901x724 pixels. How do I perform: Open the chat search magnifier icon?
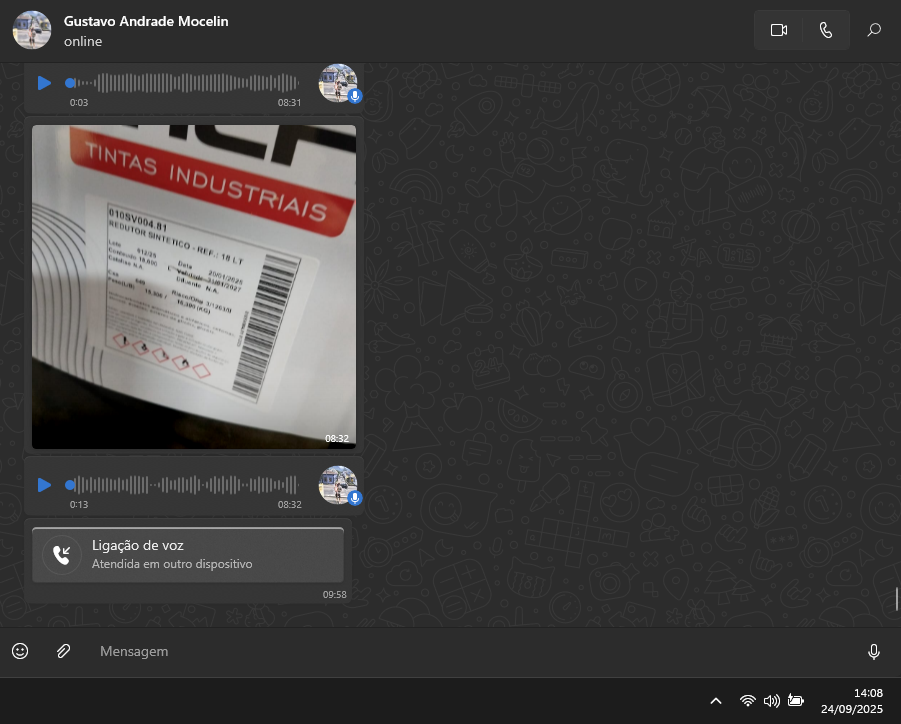click(874, 30)
